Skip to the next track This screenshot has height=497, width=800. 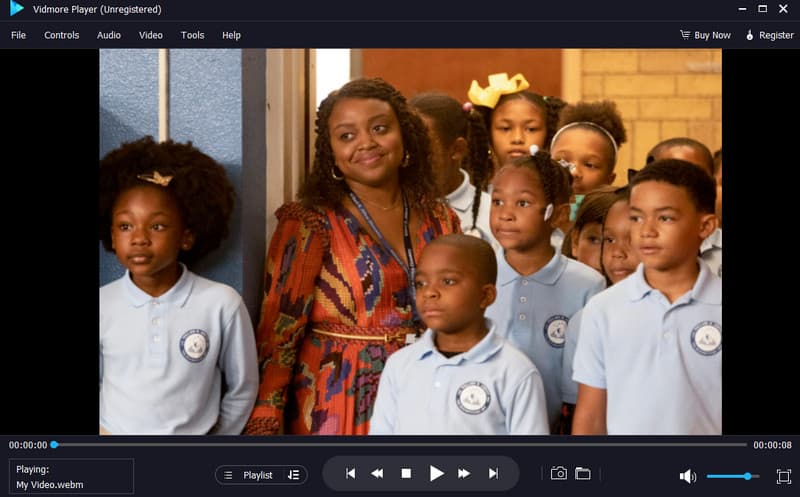click(493, 474)
